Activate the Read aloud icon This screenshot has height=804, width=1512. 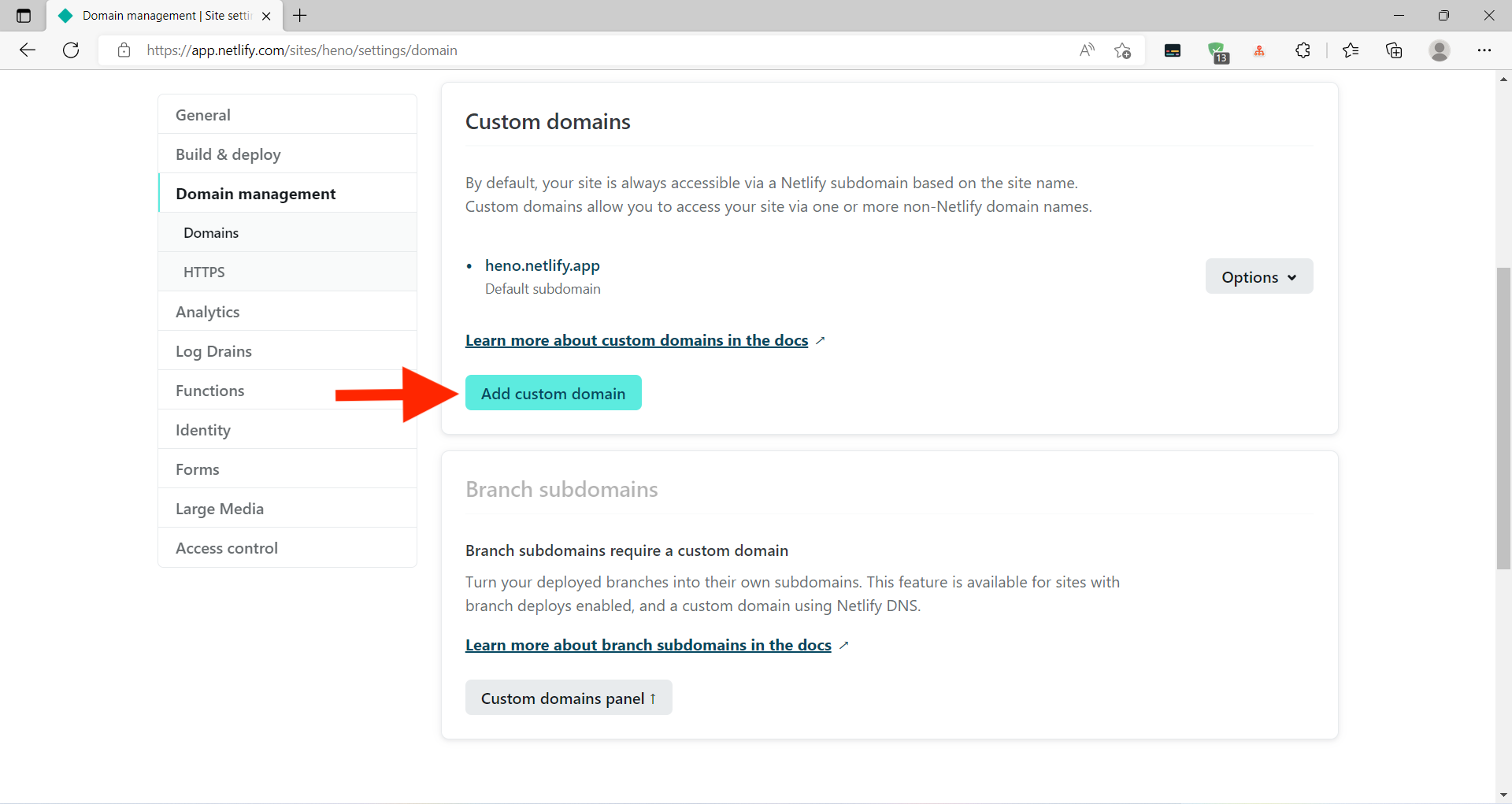click(x=1088, y=50)
